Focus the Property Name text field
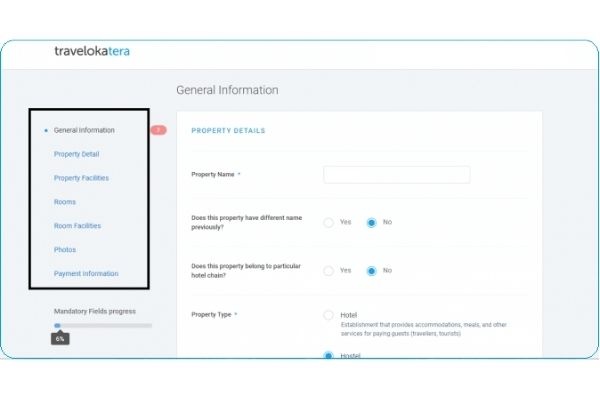The image size is (600, 400). (396, 175)
